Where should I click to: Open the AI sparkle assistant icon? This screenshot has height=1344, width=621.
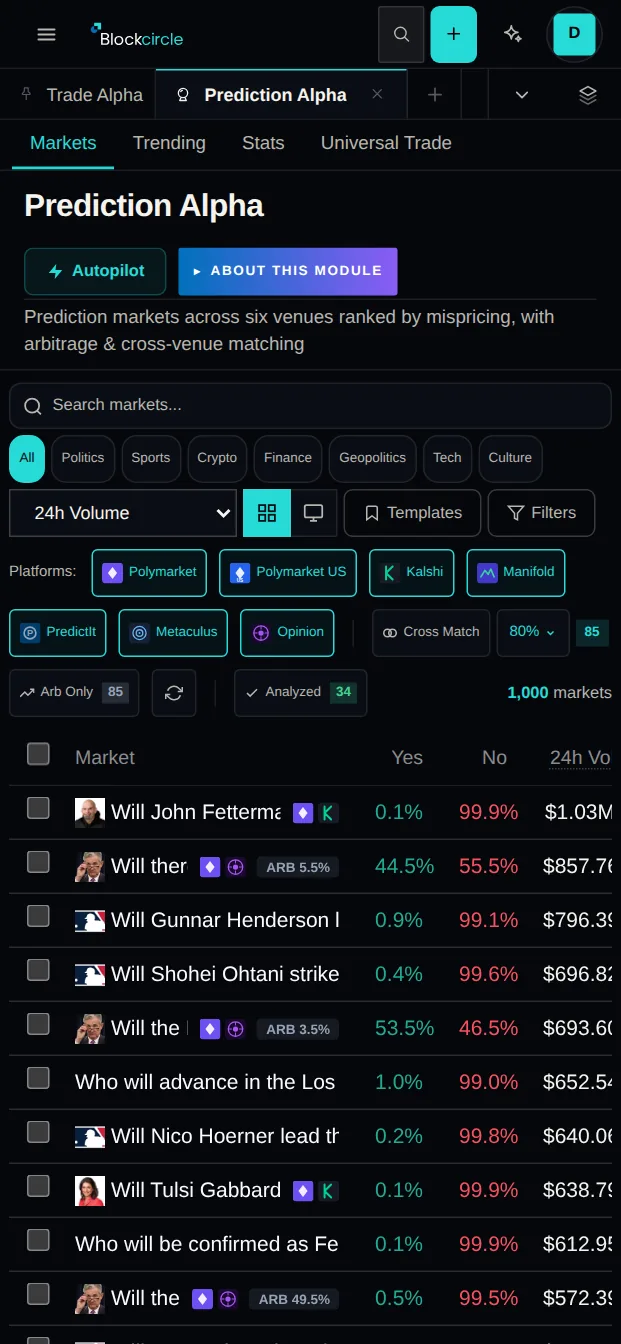pyautogui.click(x=513, y=34)
